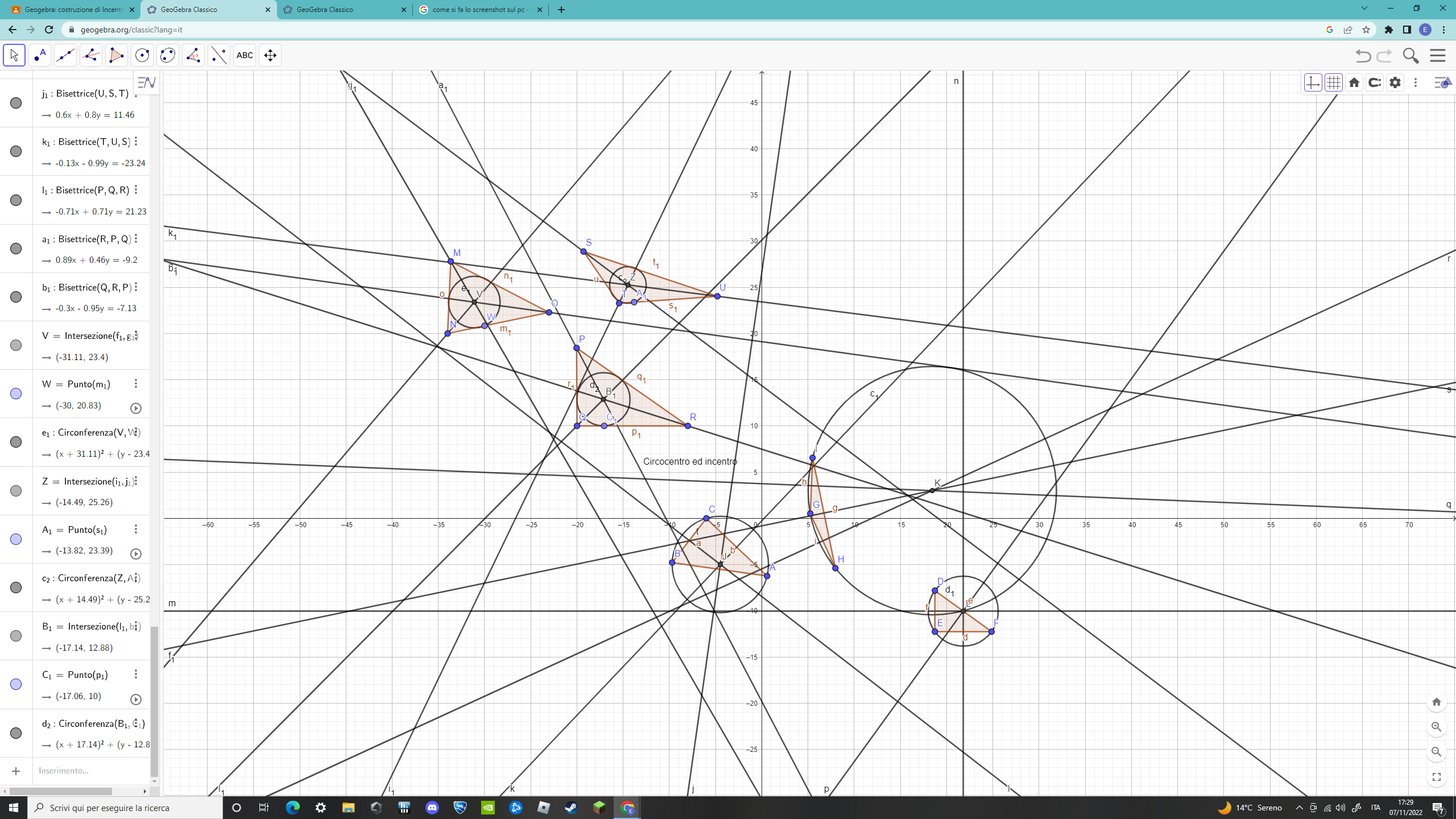1456x819 pixels.
Task: Select the Line tool in toolbar
Action: [x=65, y=55]
